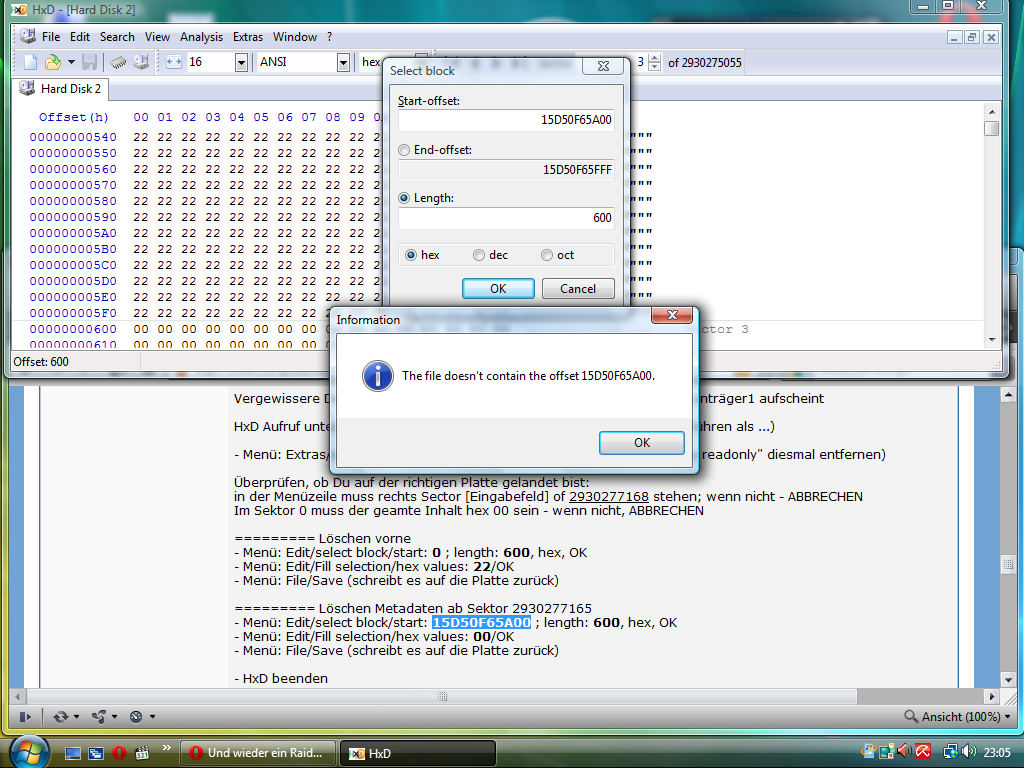Image resolution: width=1024 pixels, height=768 pixels.
Task: Select the Hard Disk 2 tab
Action: pos(60,89)
